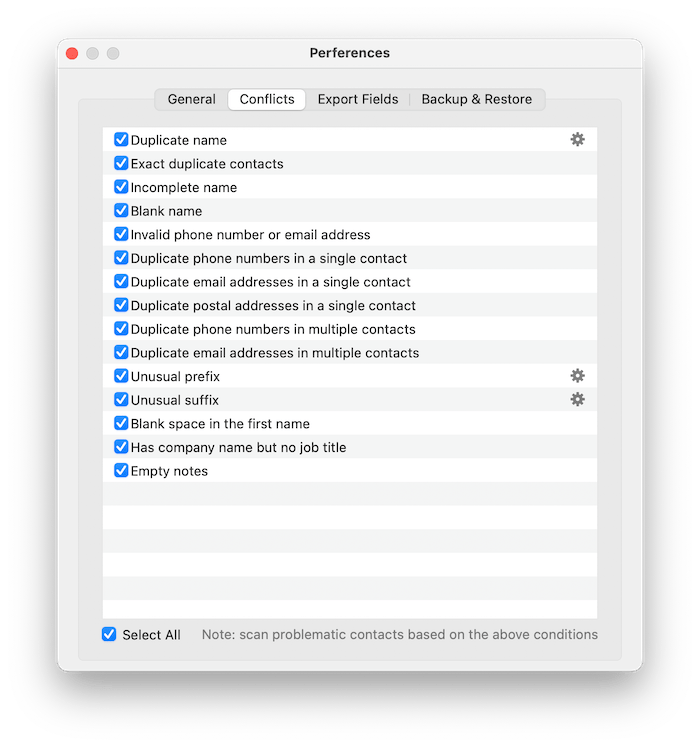Click the 'Exact duplicate contacts' row label
The width and height of the screenshot is (700, 747).
pos(207,164)
